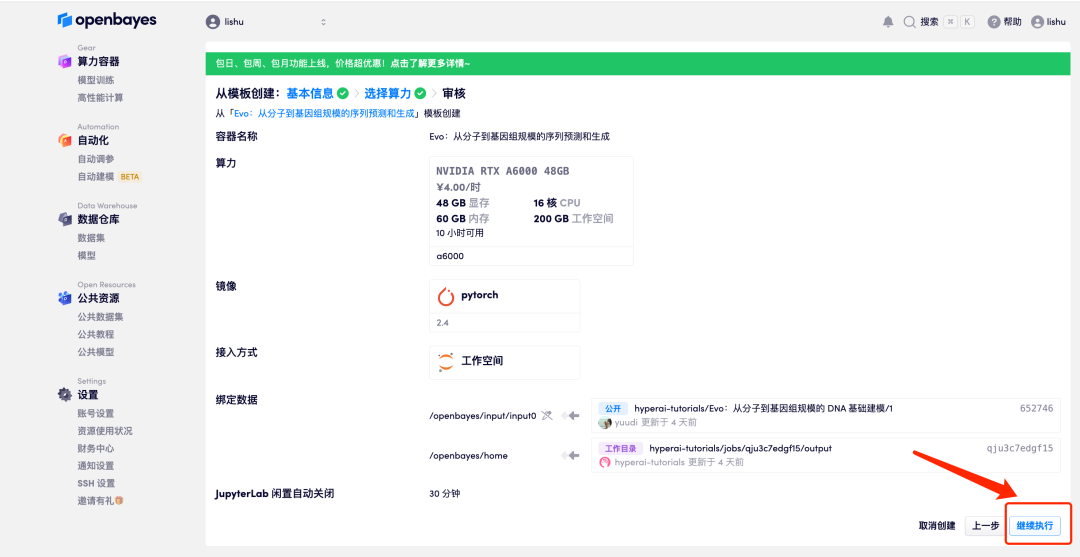
Task: Click the 上一步 button
Action: [x=985, y=525]
